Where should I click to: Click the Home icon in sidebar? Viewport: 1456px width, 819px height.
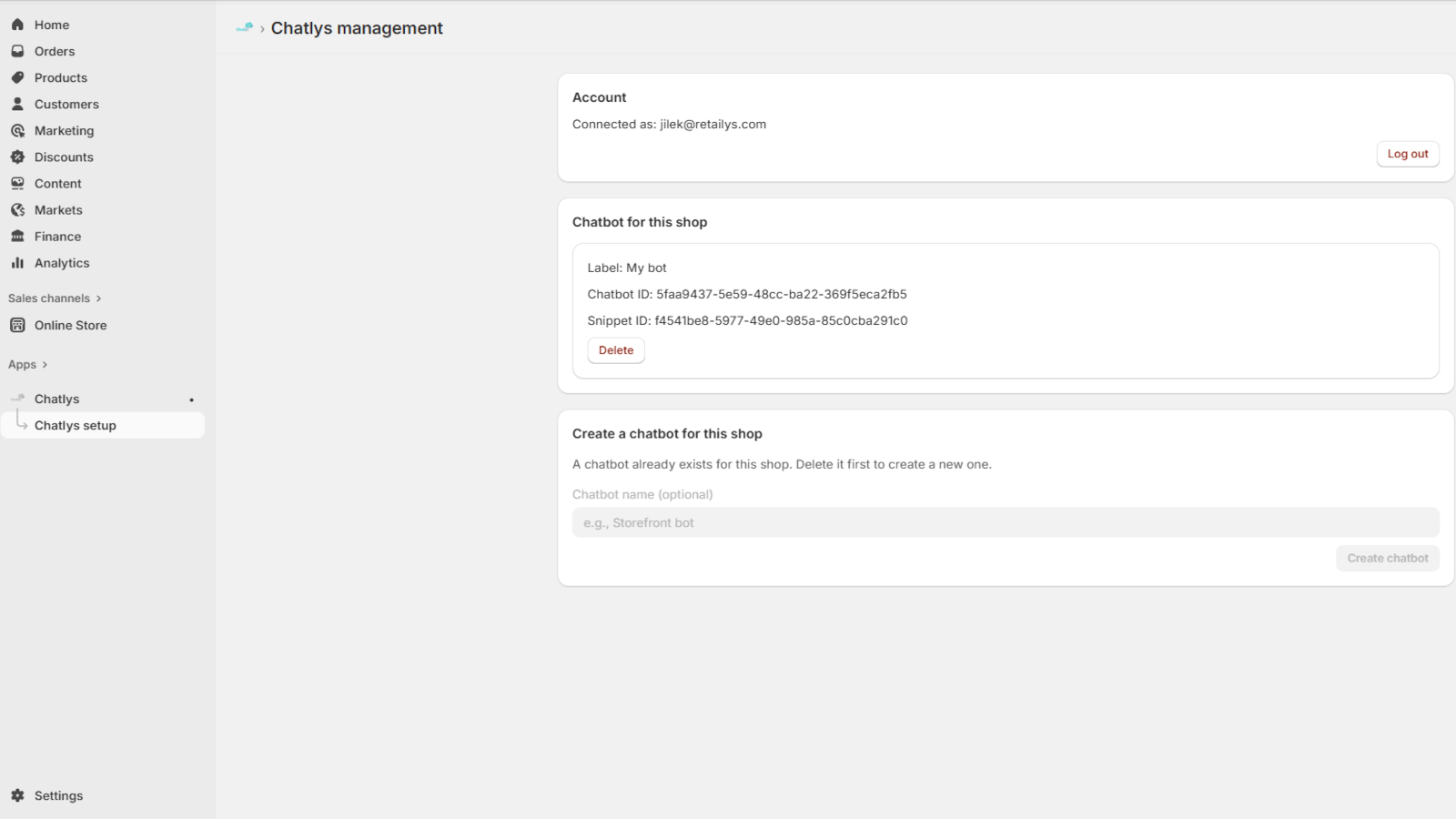17,25
